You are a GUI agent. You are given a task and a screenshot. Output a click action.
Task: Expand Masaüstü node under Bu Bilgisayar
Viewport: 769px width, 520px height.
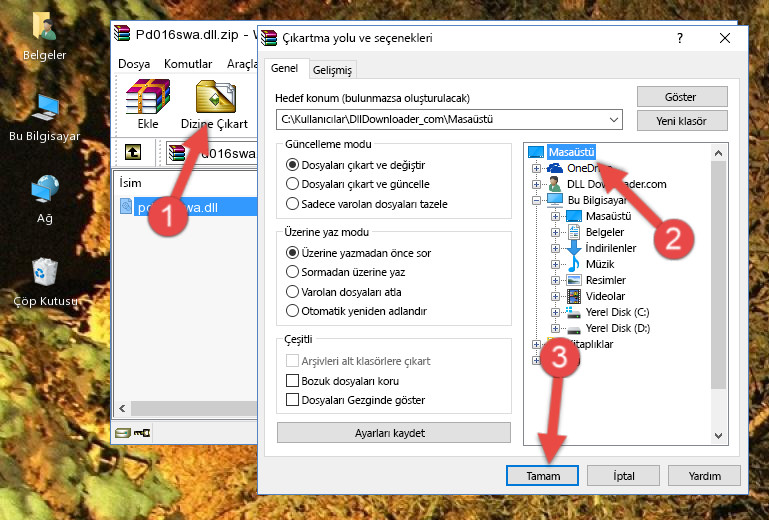[x=555, y=216]
